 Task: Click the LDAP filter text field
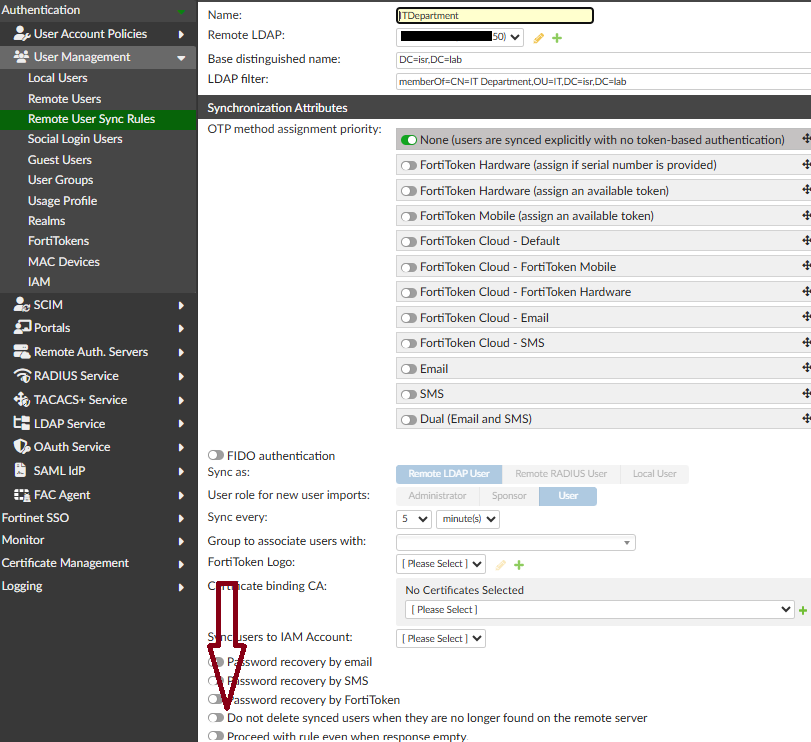click(x=603, y=82)
